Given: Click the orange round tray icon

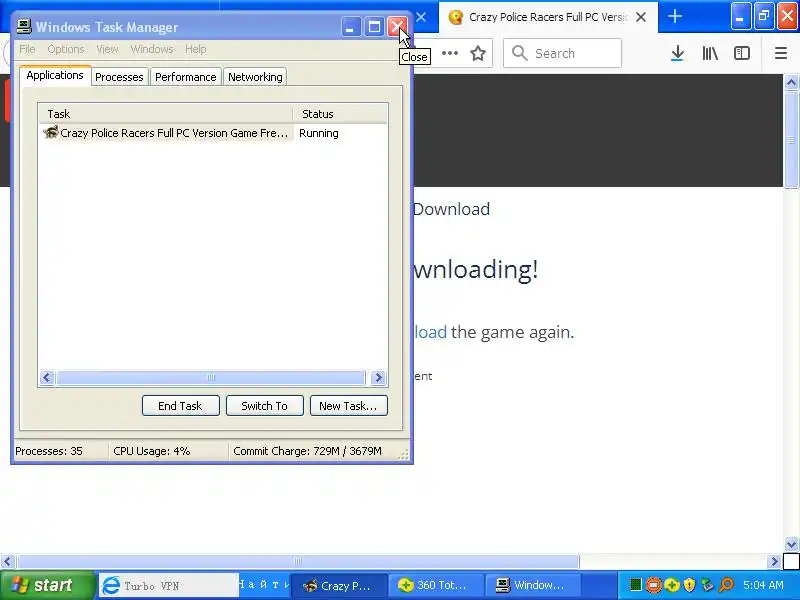Looking at the screenshot, I should [654, 585].
